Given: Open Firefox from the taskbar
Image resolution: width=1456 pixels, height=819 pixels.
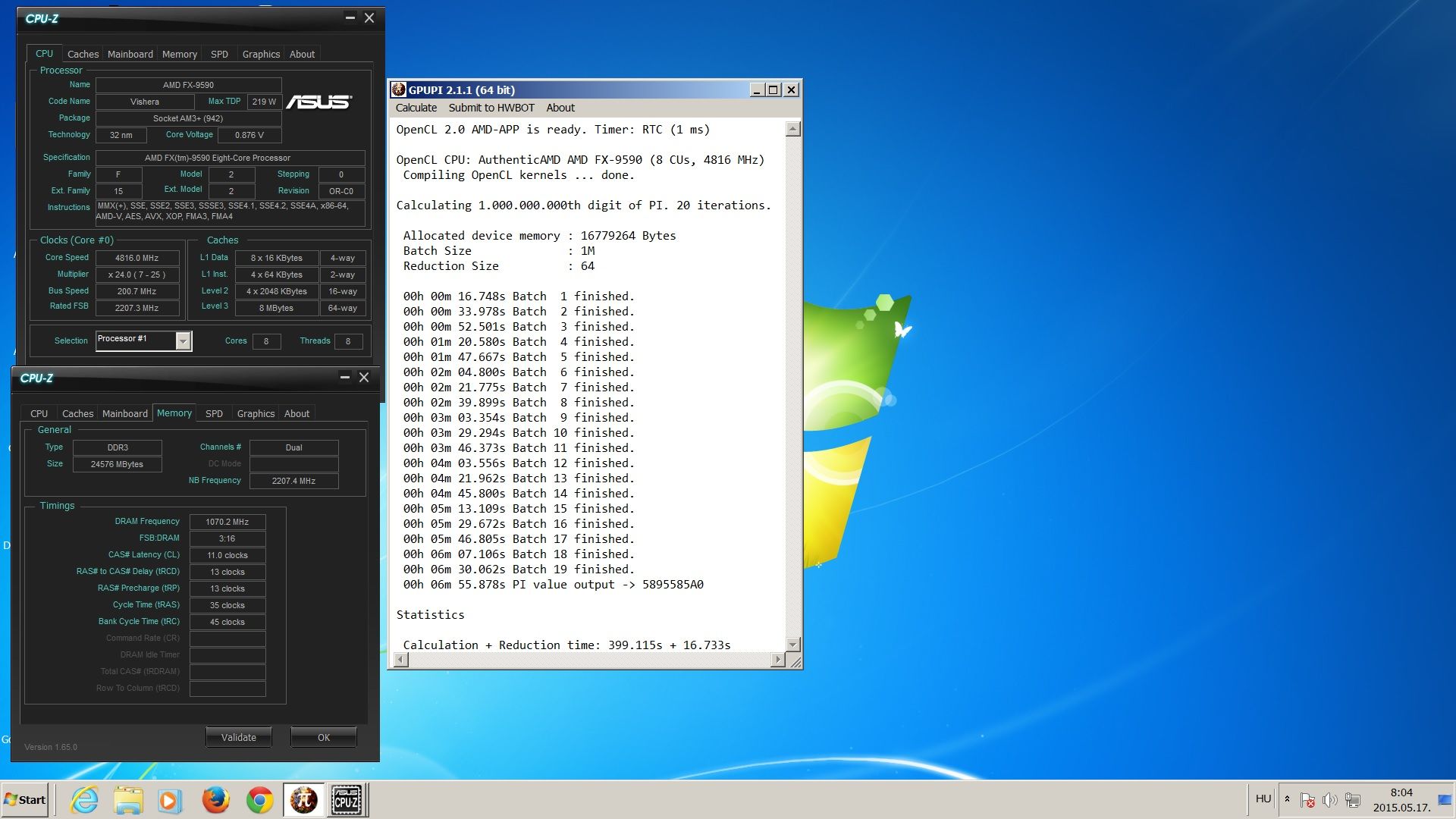Looking at the screenshot, I should (x=215, y=800).
